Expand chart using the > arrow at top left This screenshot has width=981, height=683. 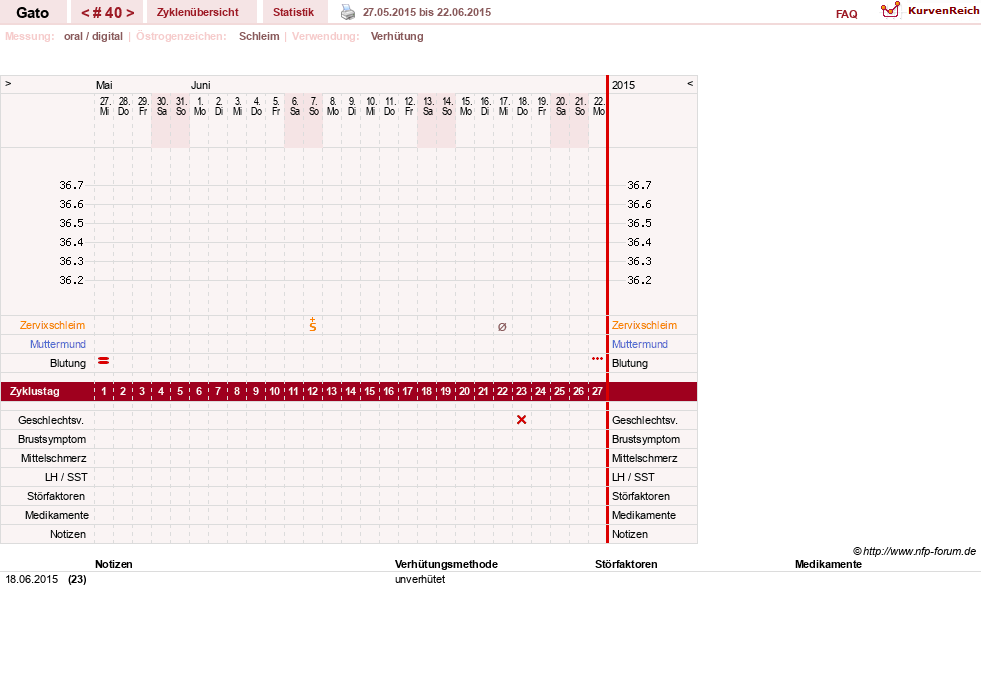(x=8, y=83)
